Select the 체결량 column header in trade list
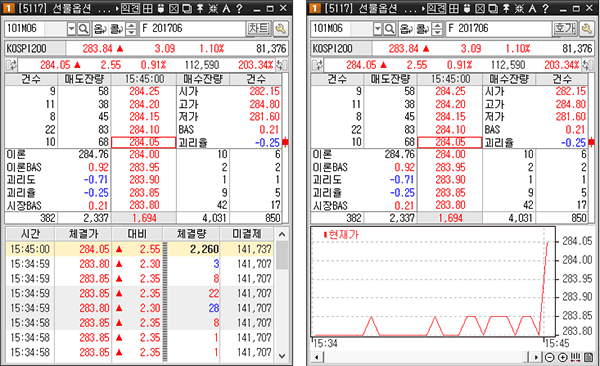 point(191,234)
